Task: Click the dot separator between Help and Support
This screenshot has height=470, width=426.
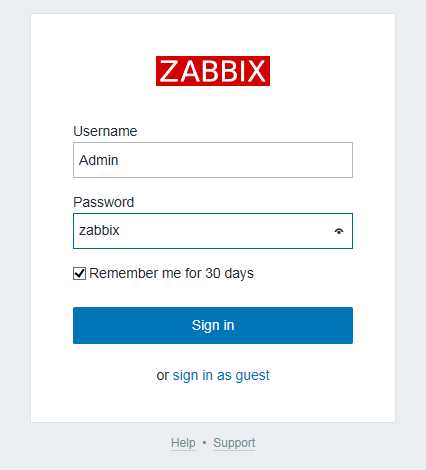Action: pos(204,443)
